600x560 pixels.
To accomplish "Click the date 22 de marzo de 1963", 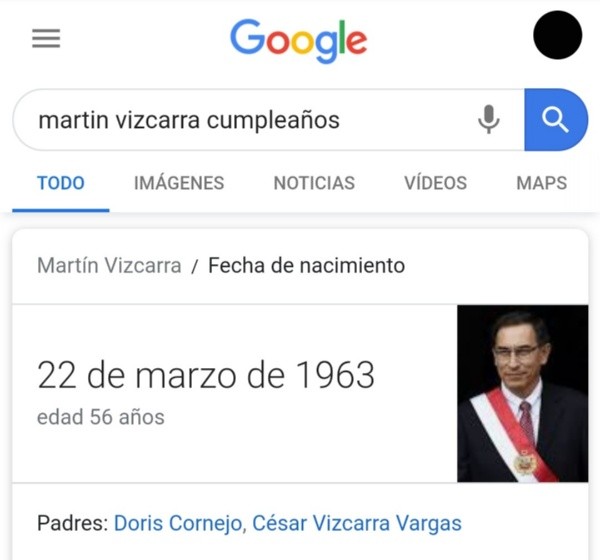I will 206,375.
